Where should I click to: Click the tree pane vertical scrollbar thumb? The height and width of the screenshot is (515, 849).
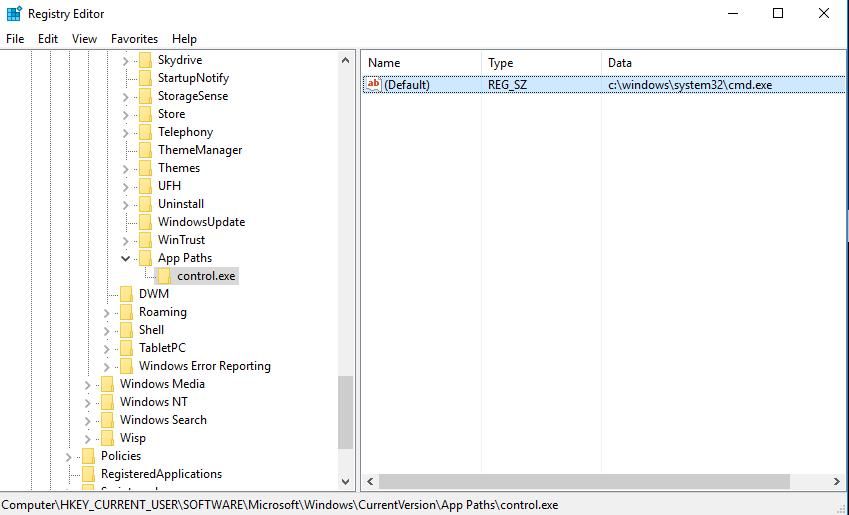[345, 412]
